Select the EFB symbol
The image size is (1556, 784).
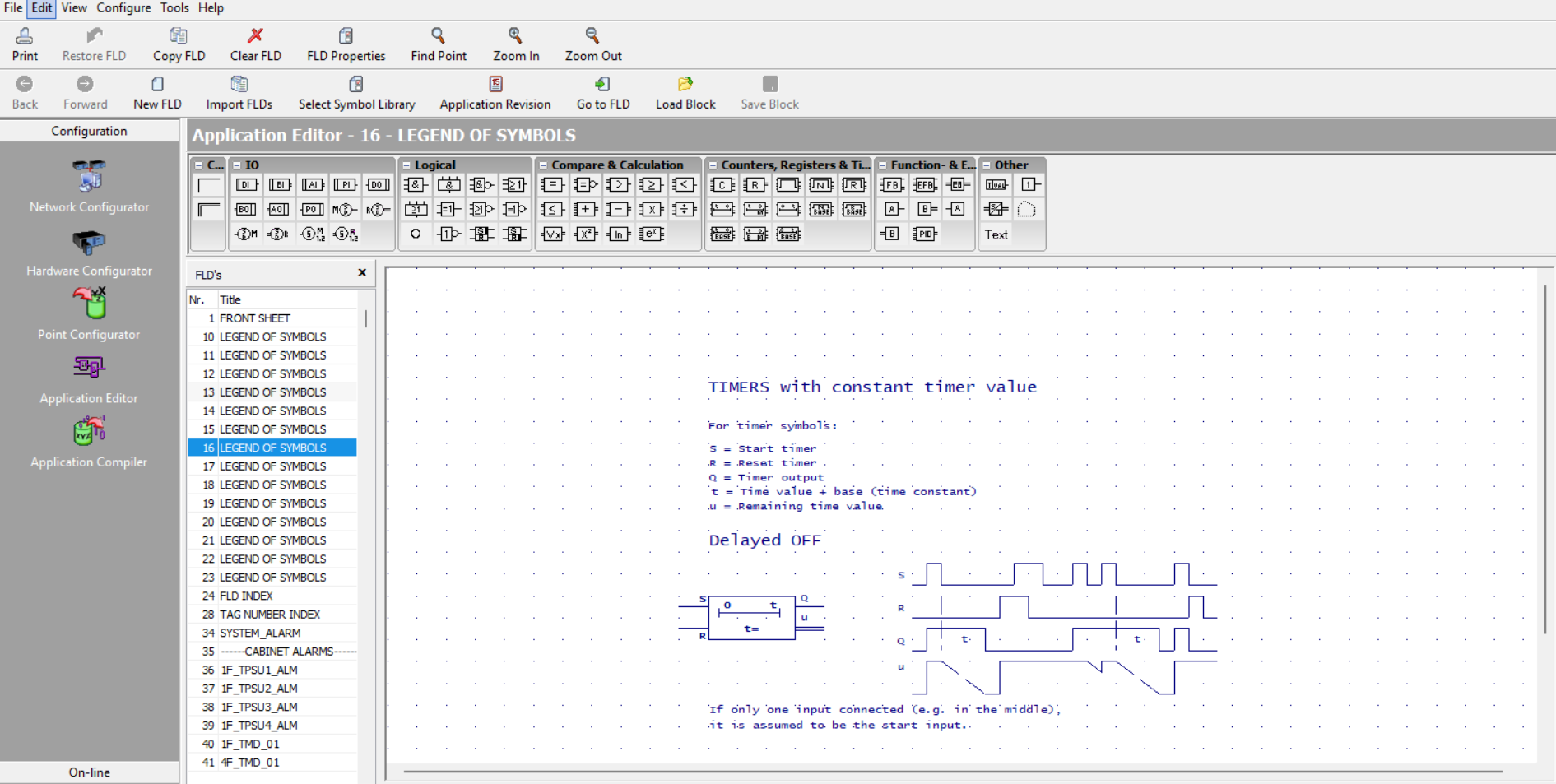tap(924, 184)
